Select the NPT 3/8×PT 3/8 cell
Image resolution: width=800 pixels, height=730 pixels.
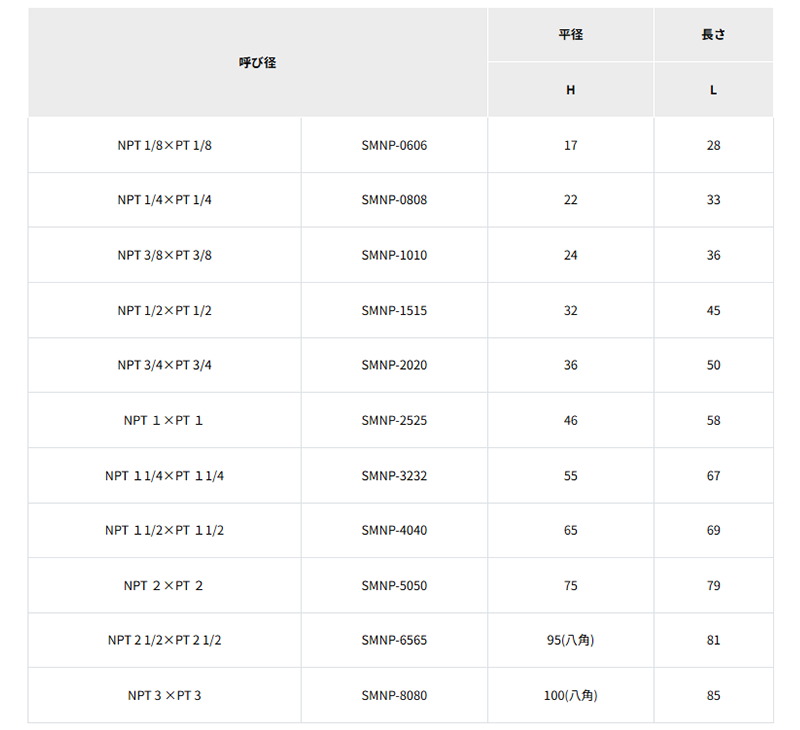coord(164,255)
